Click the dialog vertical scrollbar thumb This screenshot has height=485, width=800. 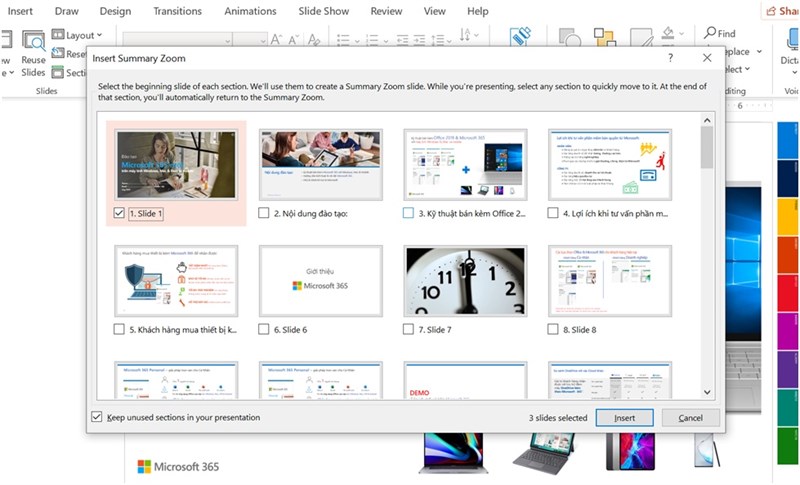[x=707, y=147]
